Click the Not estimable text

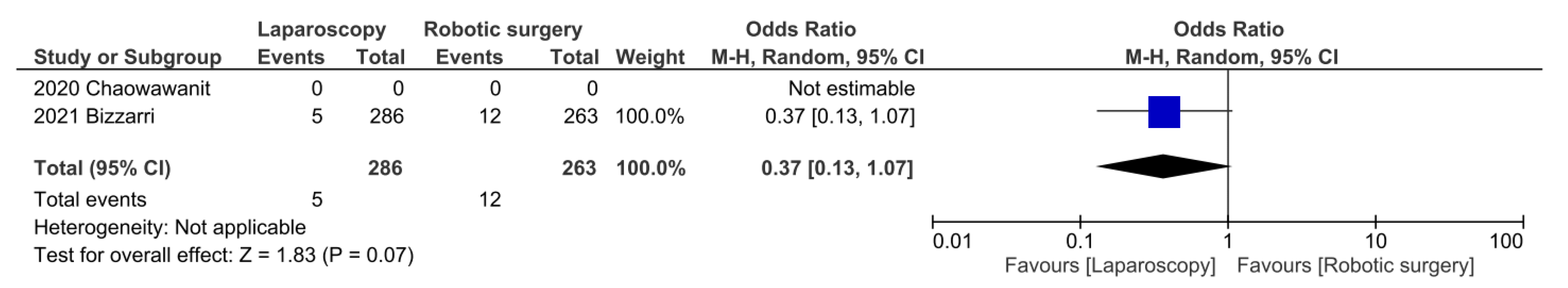click(x=851, y=89)
